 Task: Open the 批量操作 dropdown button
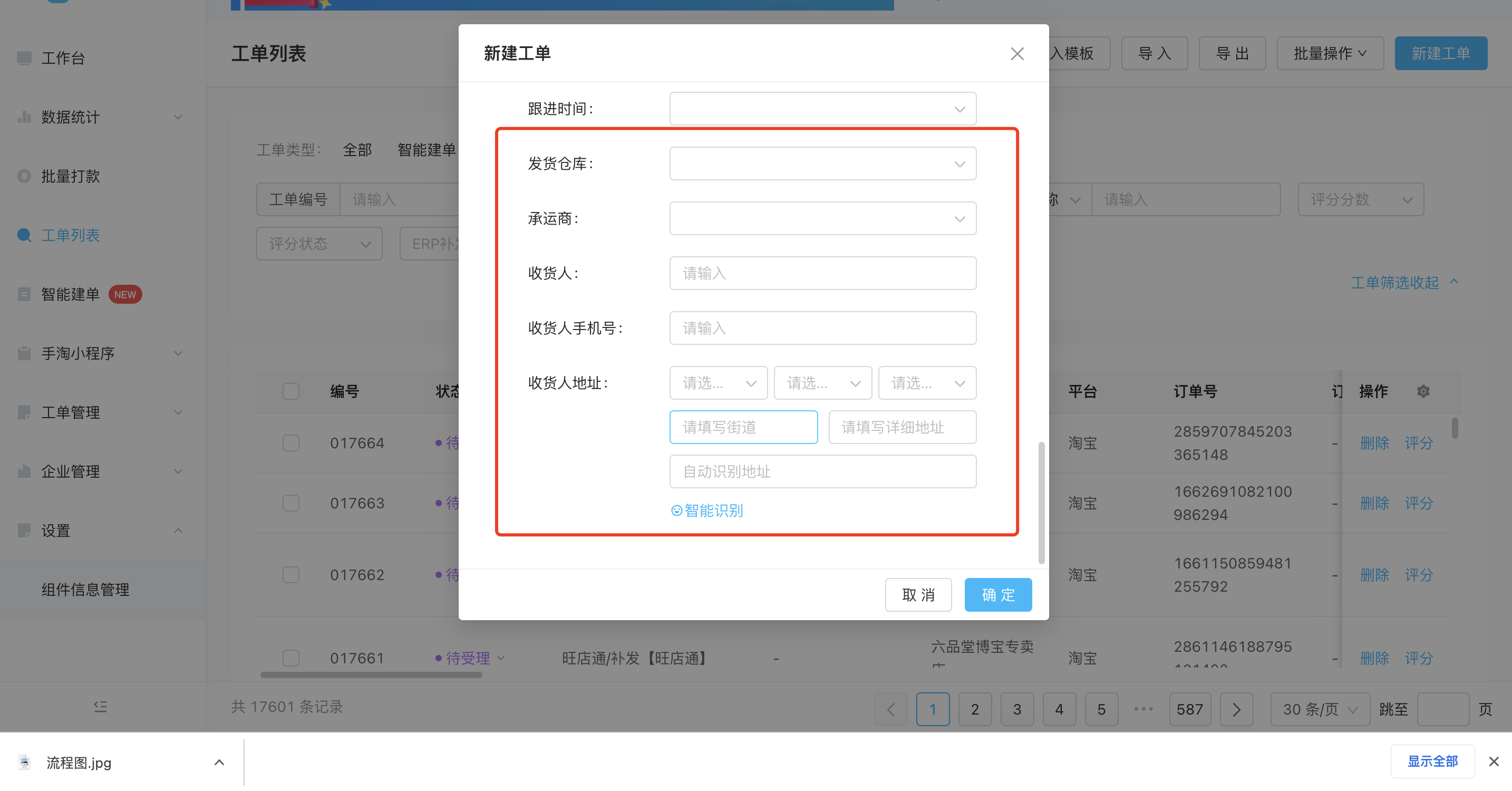tap(1330, 53)
